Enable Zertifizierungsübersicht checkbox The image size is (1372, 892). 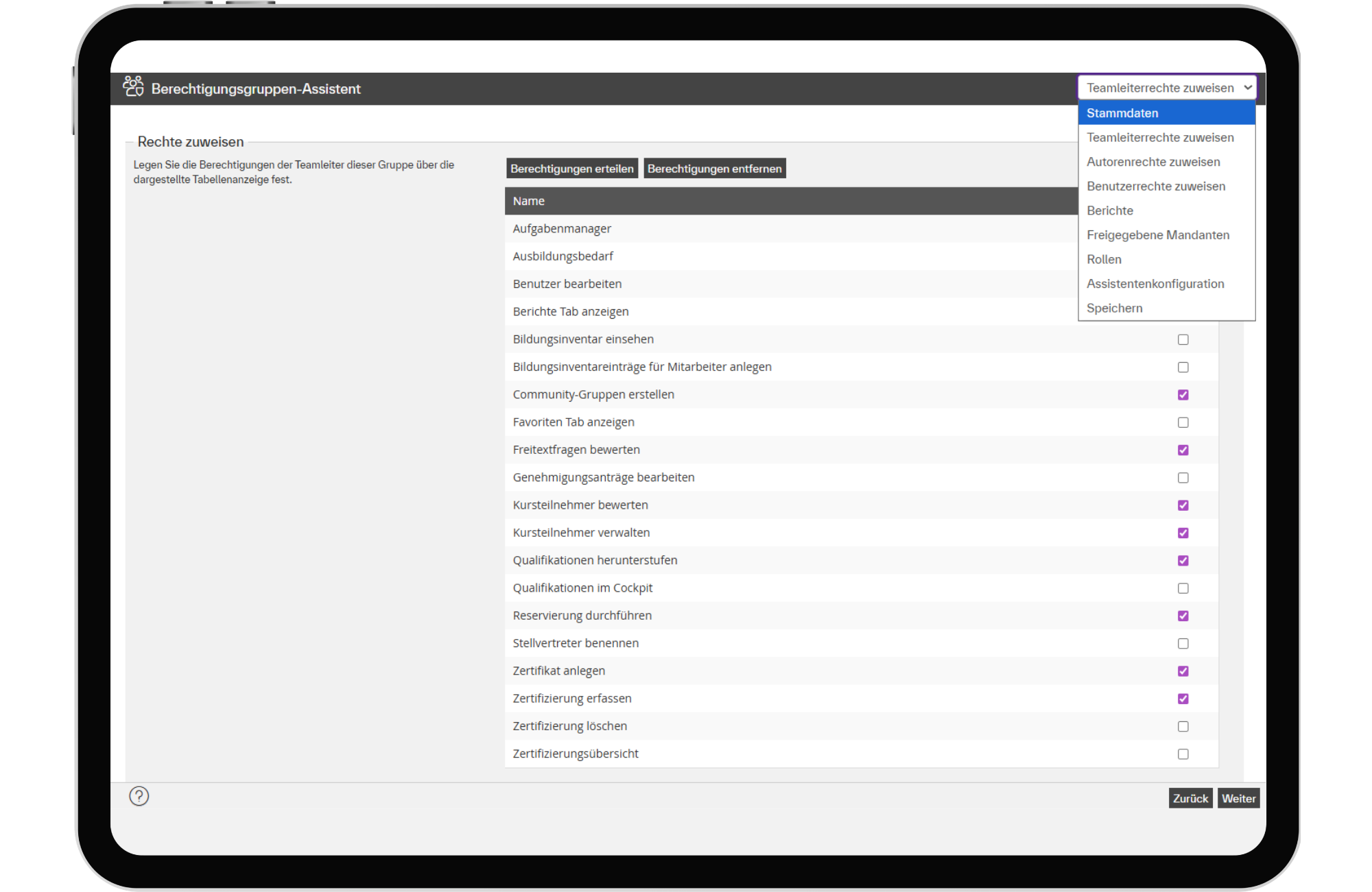[x=1183, y=754]
